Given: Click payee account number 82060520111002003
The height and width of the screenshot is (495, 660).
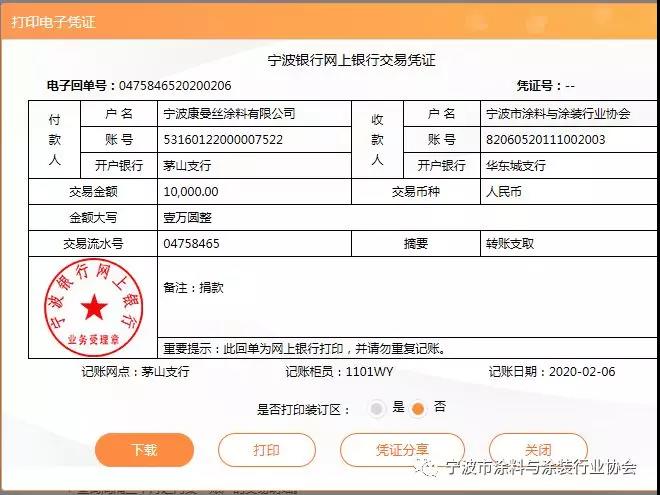Looking at the screenshot, I should click(x=546, y=140).
